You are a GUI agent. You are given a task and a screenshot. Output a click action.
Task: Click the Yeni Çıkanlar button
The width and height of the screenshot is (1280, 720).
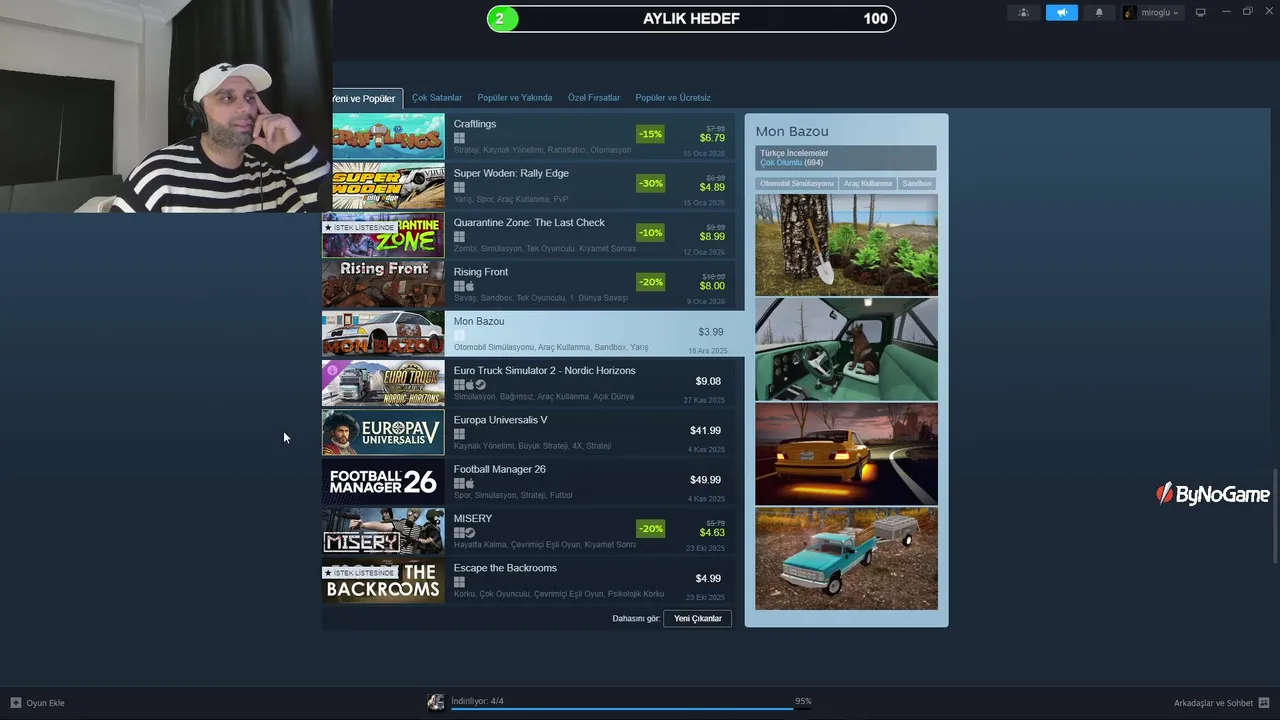[698, 619]
